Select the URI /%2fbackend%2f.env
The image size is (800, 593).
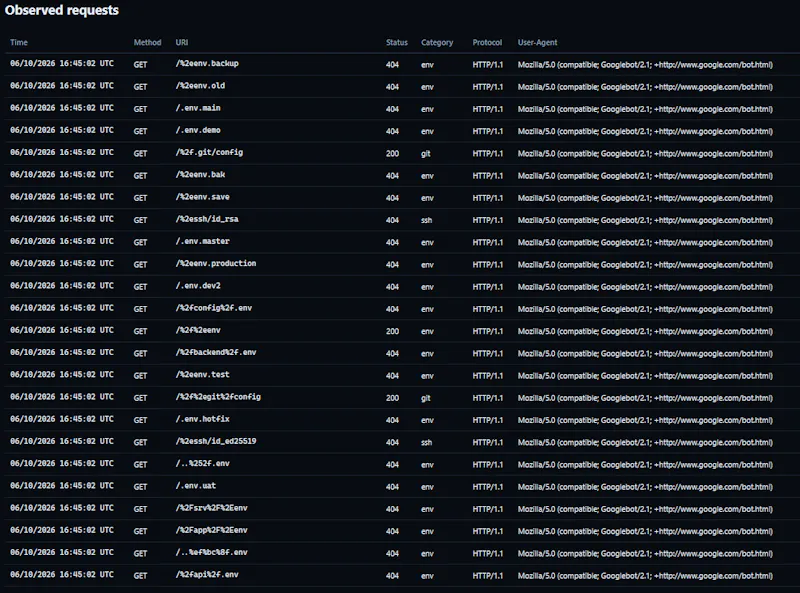[216, 352]
